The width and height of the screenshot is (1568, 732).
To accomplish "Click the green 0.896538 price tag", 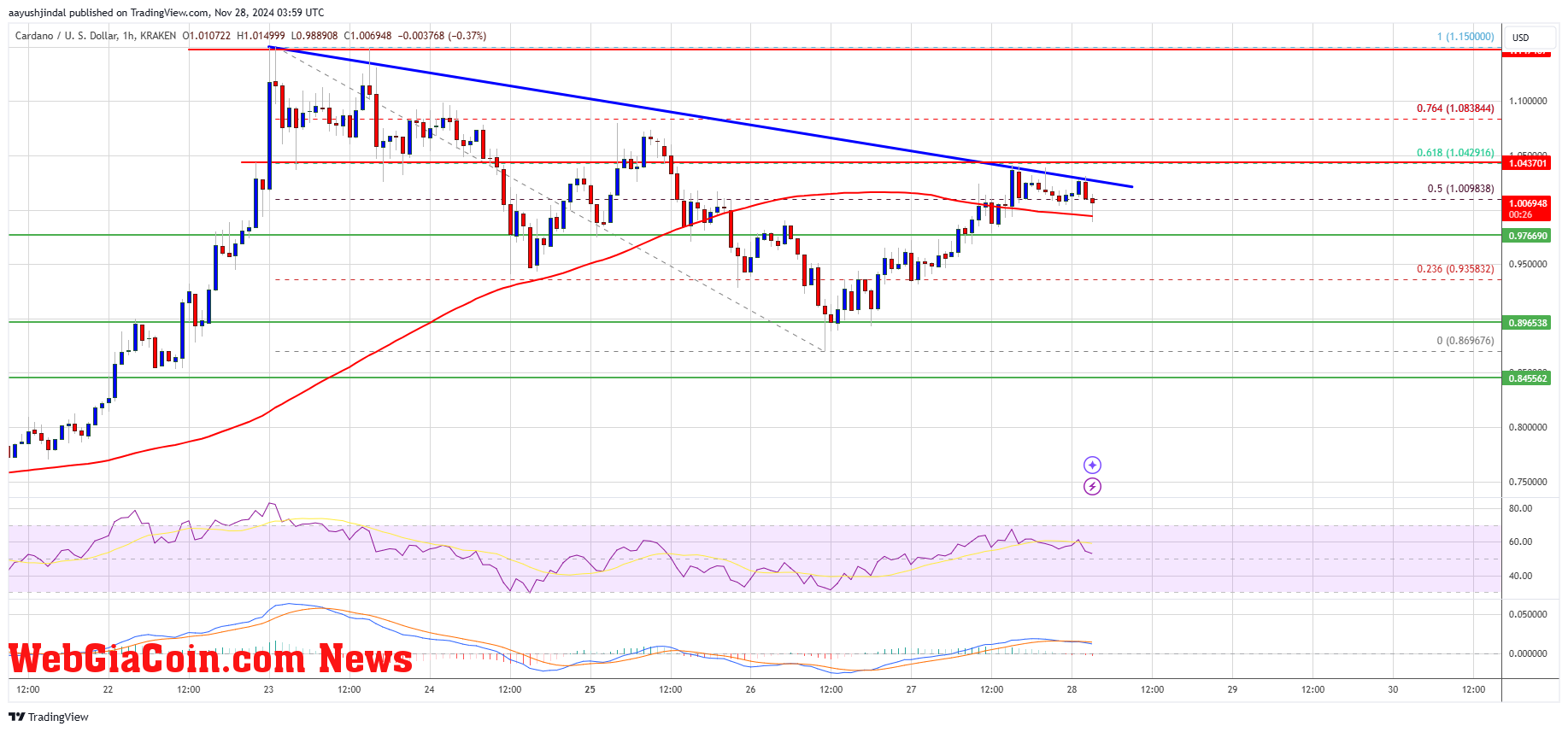I will (1527, 323).
